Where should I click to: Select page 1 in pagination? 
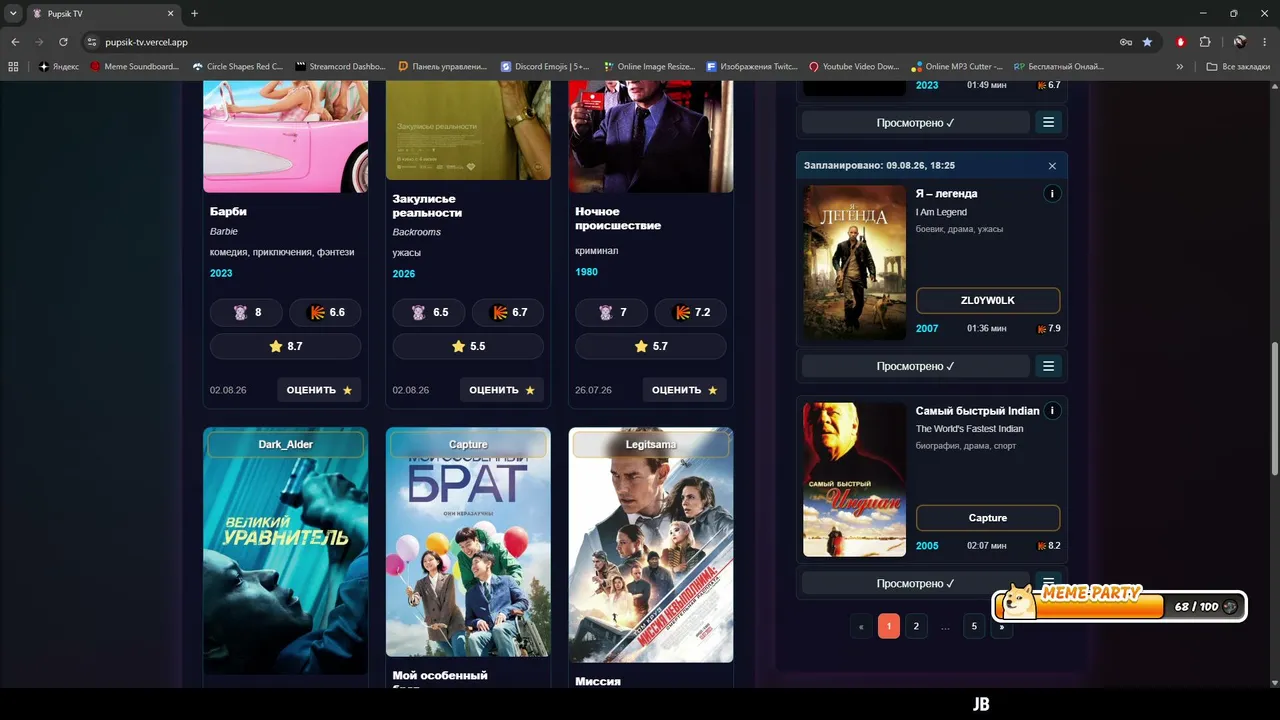click(x=889, y=627)
